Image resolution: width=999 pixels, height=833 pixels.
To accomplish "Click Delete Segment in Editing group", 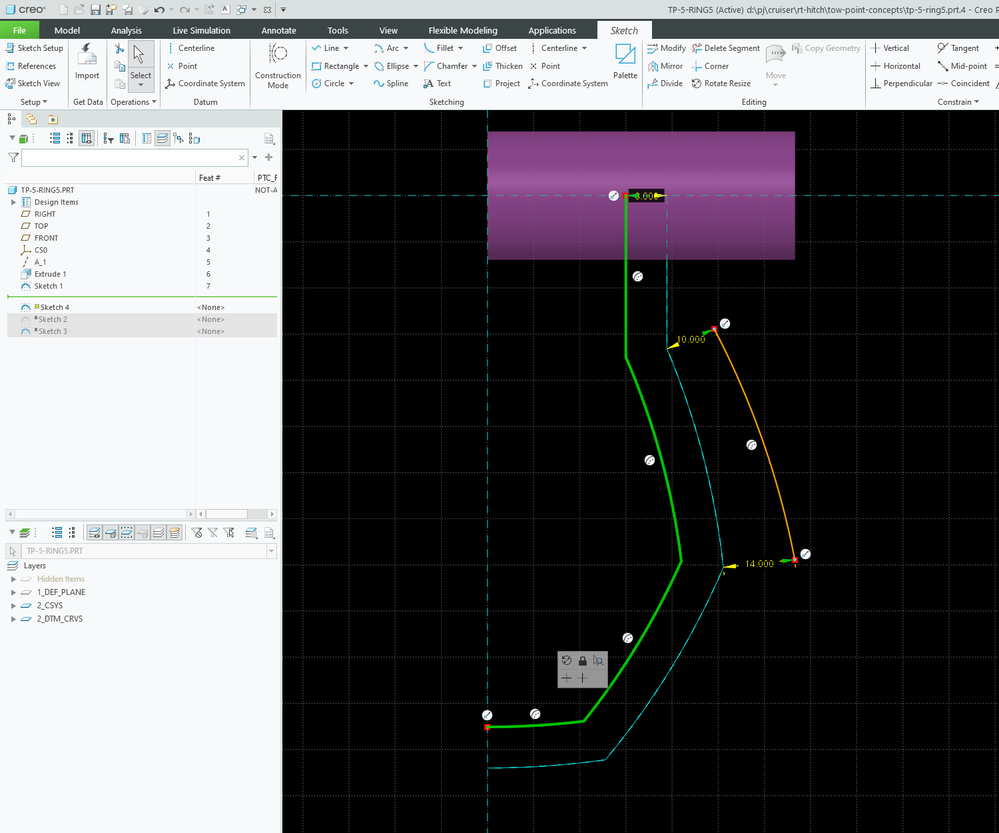I will pos(725,48).
